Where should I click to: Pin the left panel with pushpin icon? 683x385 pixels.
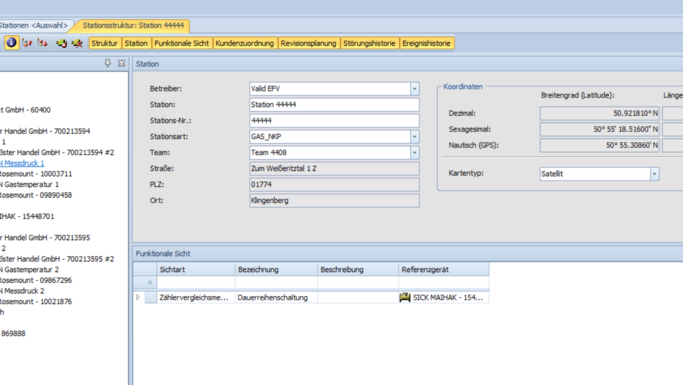click(108, 63)
